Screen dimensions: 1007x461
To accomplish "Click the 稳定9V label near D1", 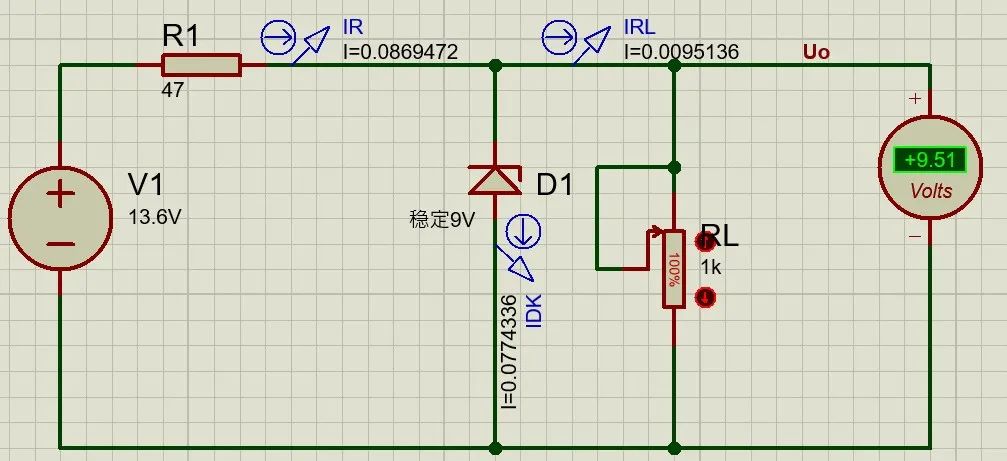I will (442, 221).
